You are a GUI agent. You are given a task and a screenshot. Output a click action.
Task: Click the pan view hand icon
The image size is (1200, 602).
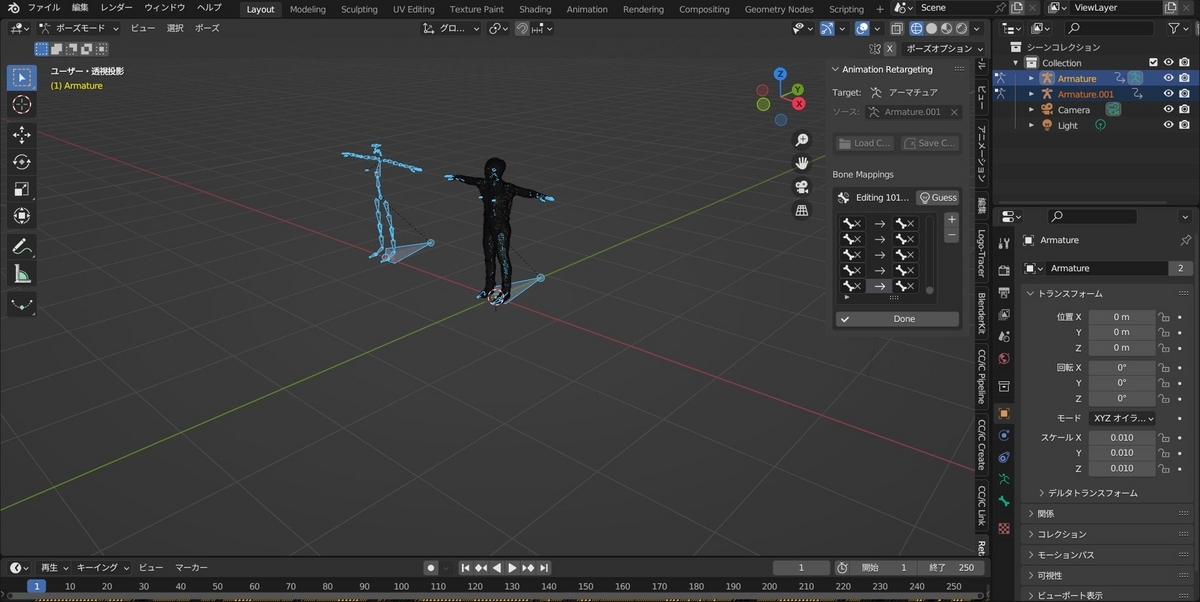coord(801,163)
